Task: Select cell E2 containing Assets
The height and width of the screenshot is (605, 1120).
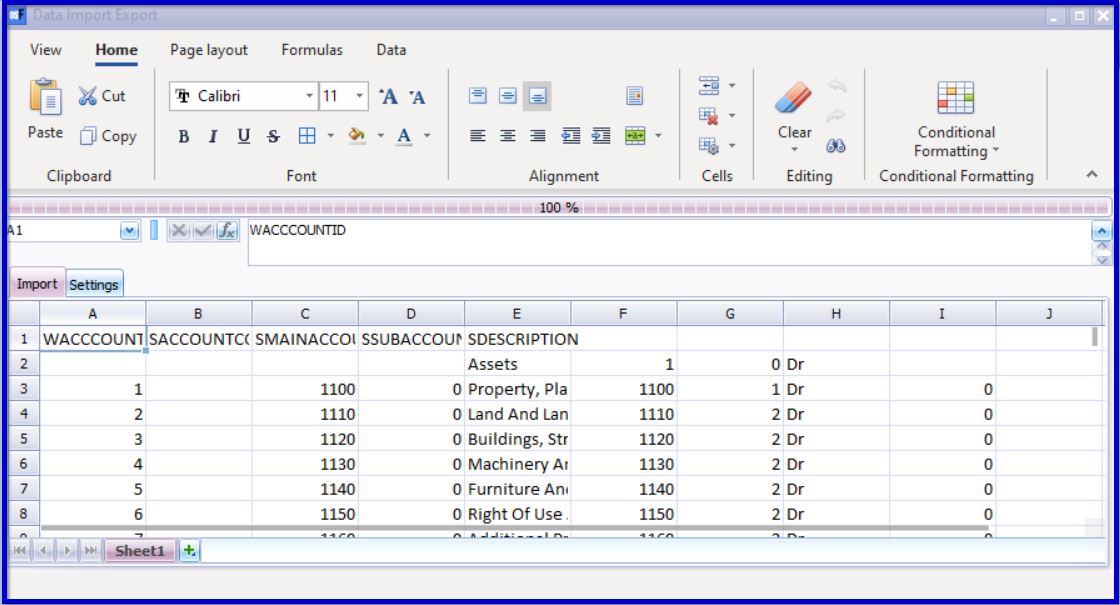Action: (x=517, y=365)
